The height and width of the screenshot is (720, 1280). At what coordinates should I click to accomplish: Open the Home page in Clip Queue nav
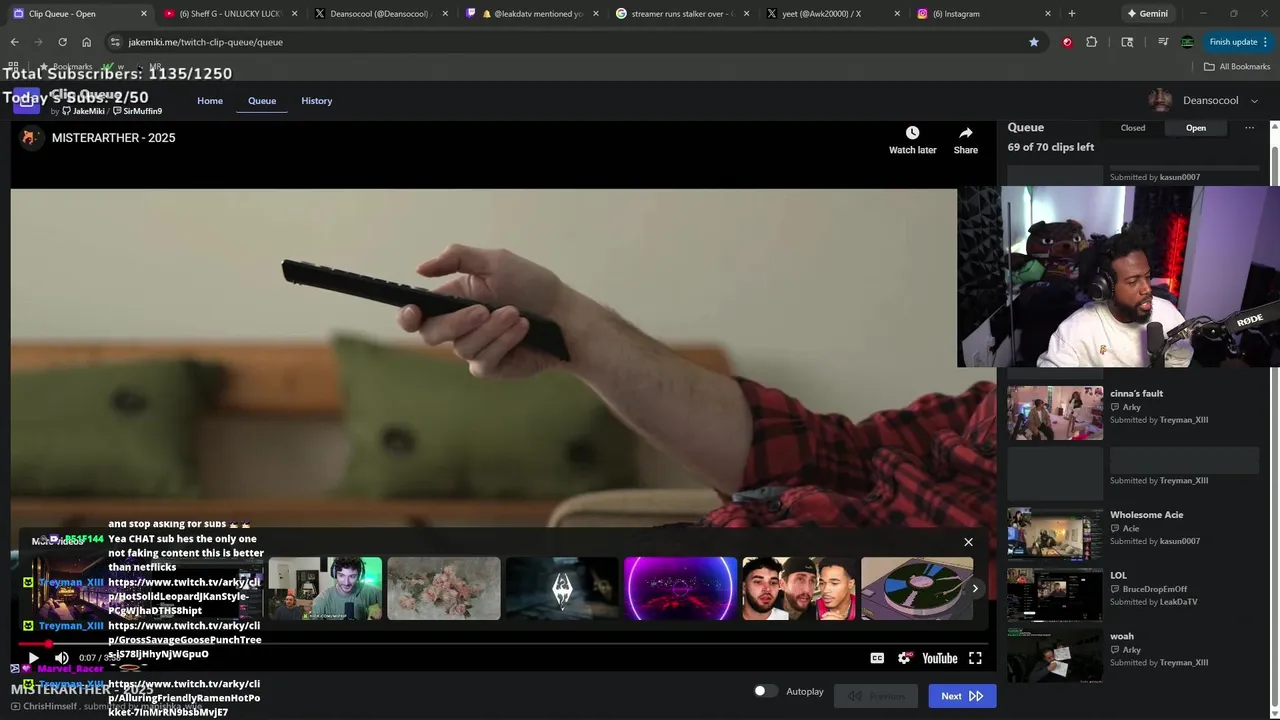click(210, 101)
